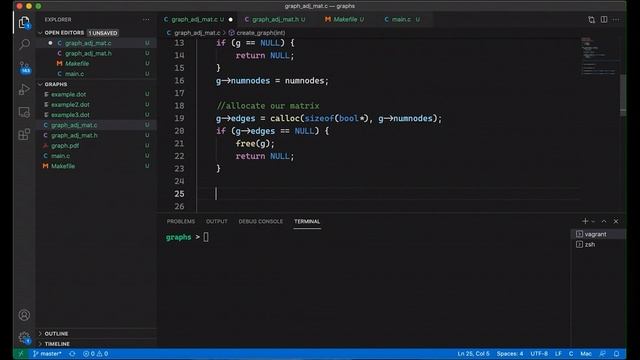Image resolution: width=640 pixels, height=360 pixels.
Task: Open Accounts icon in activity bar
Action: pyautogui.click(x=24, y=315)
